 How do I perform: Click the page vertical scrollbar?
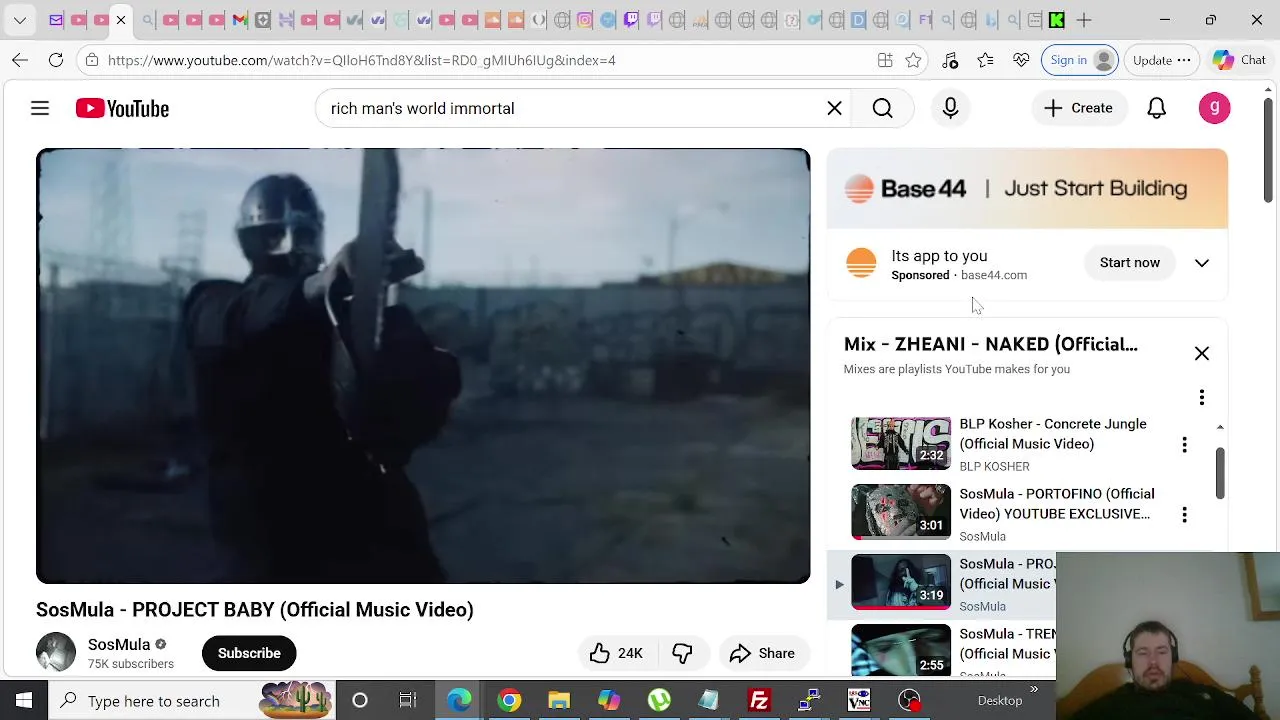(1268, 150)
